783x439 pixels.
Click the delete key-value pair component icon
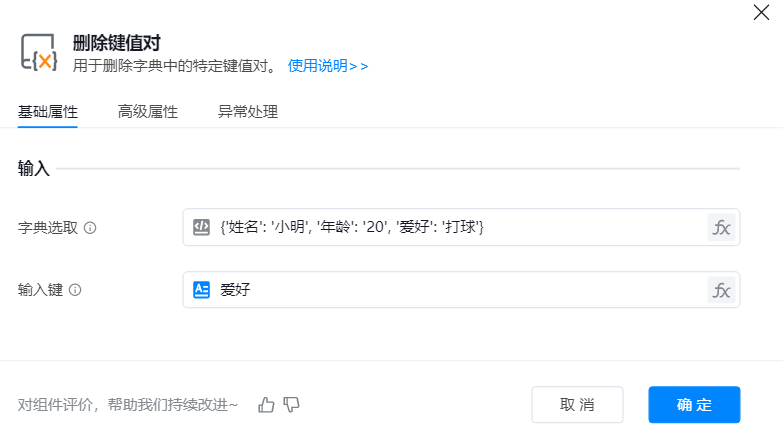(40, 53)
